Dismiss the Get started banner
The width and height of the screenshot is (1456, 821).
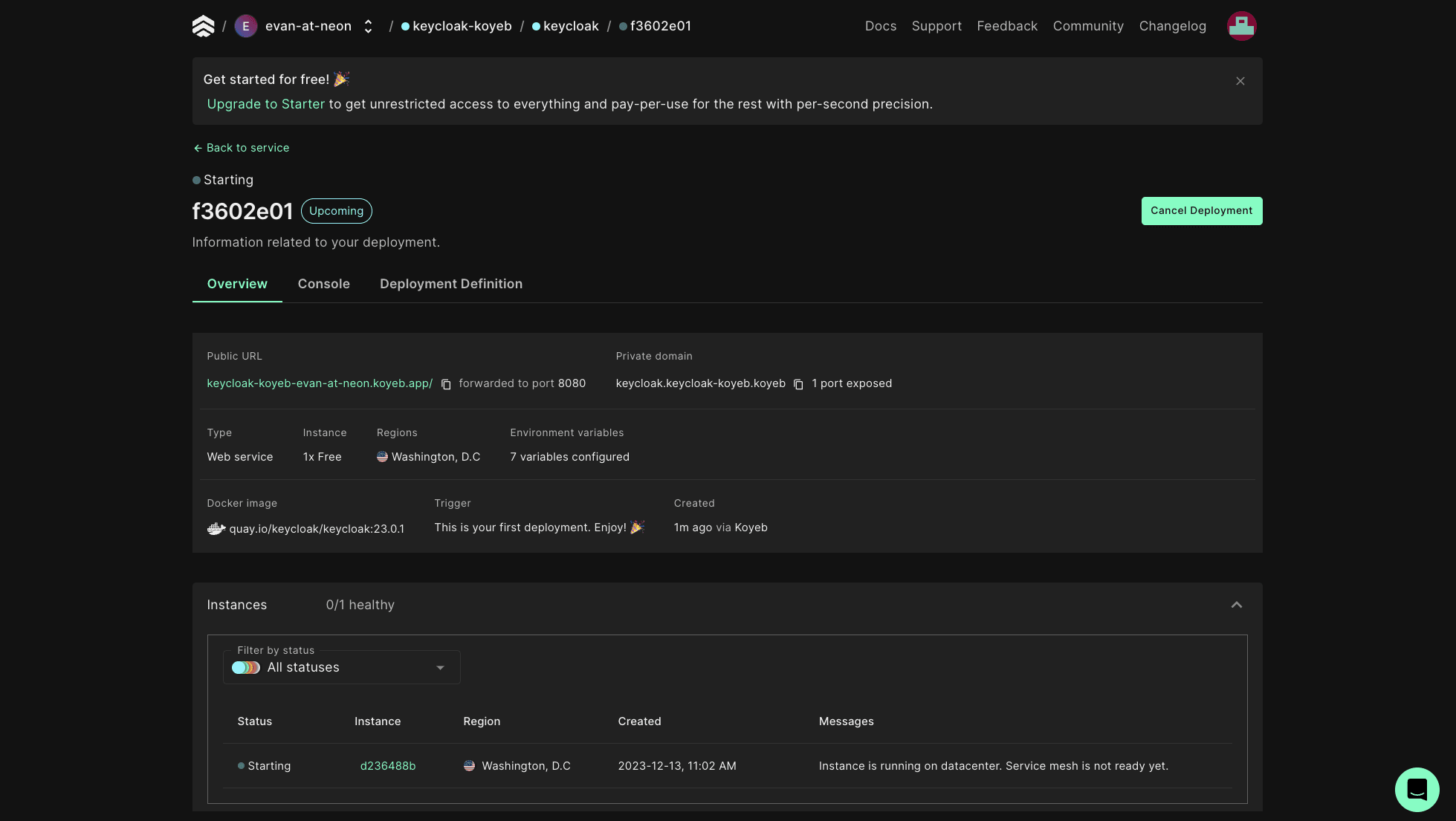pyautogui.click(x=1240, y=81)
